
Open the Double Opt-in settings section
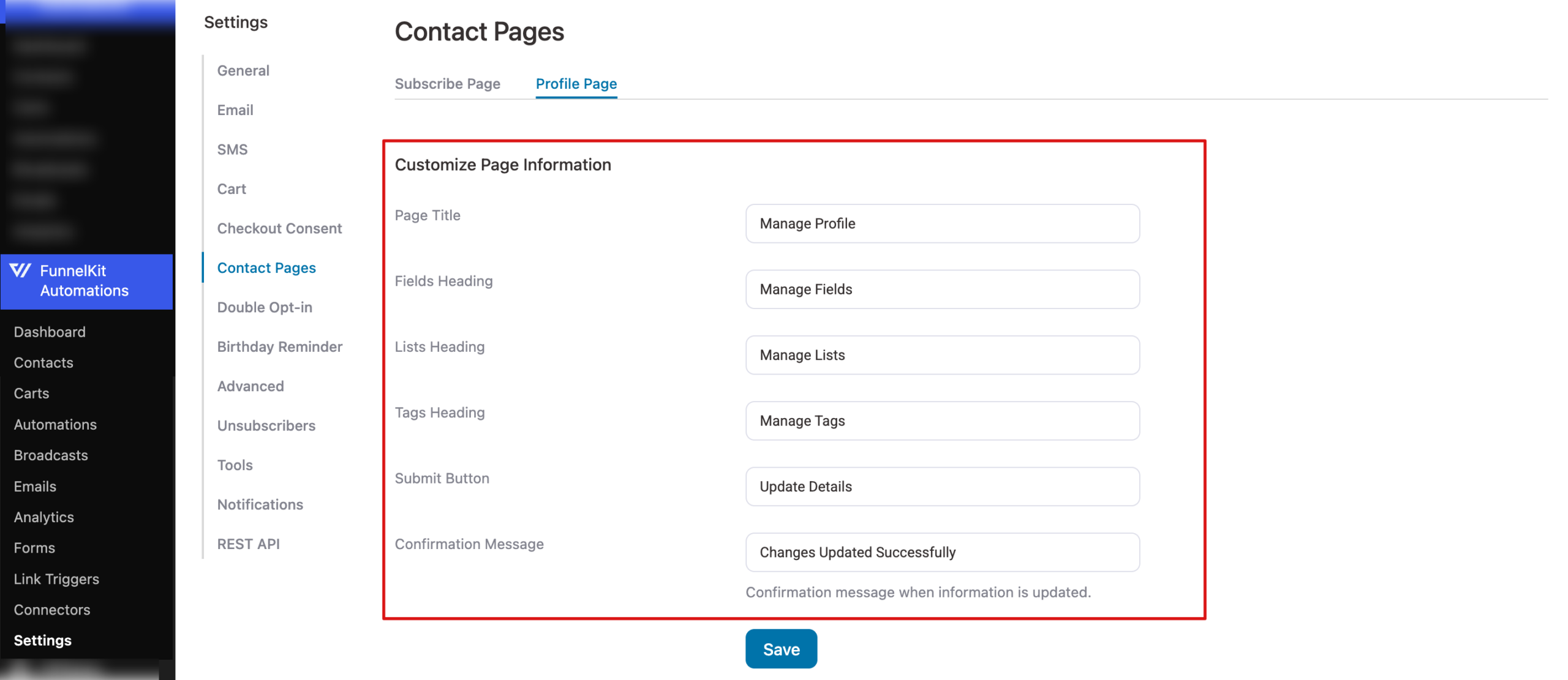[265, 307]
